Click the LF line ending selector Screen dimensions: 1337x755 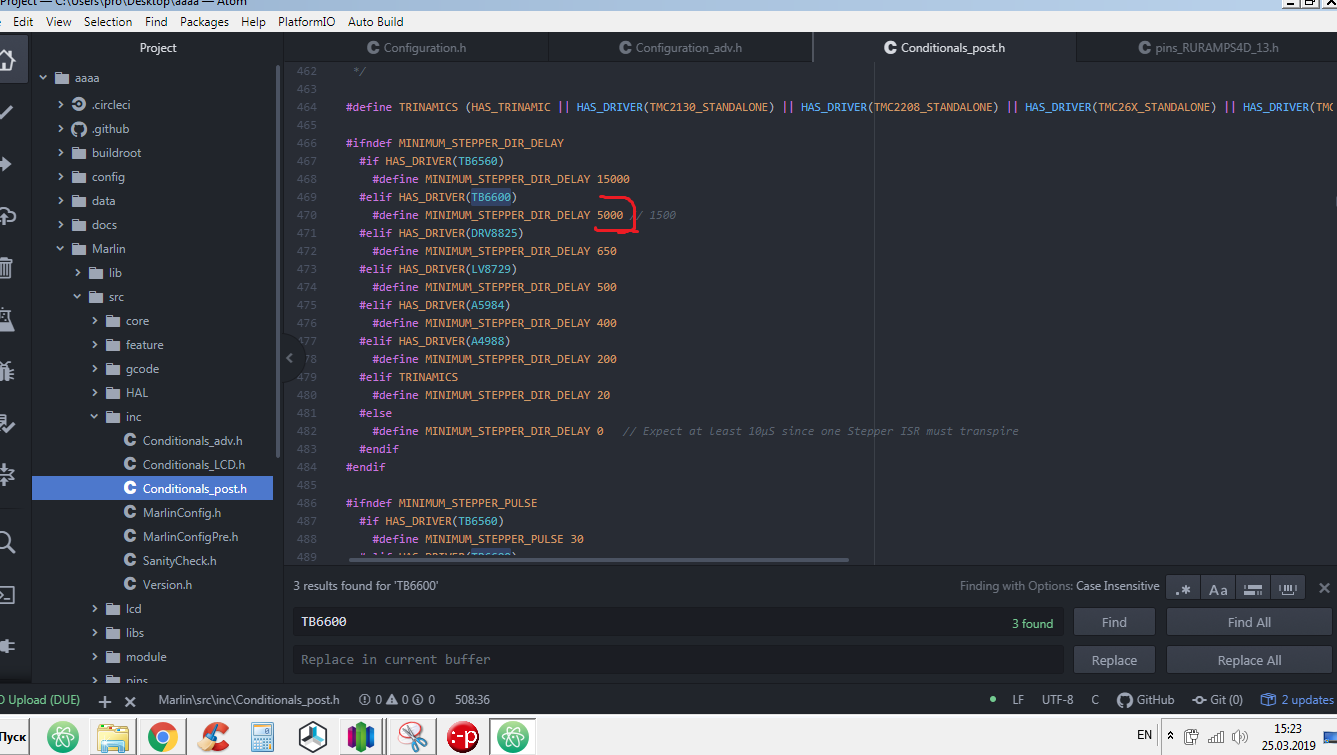(1018, 700)
